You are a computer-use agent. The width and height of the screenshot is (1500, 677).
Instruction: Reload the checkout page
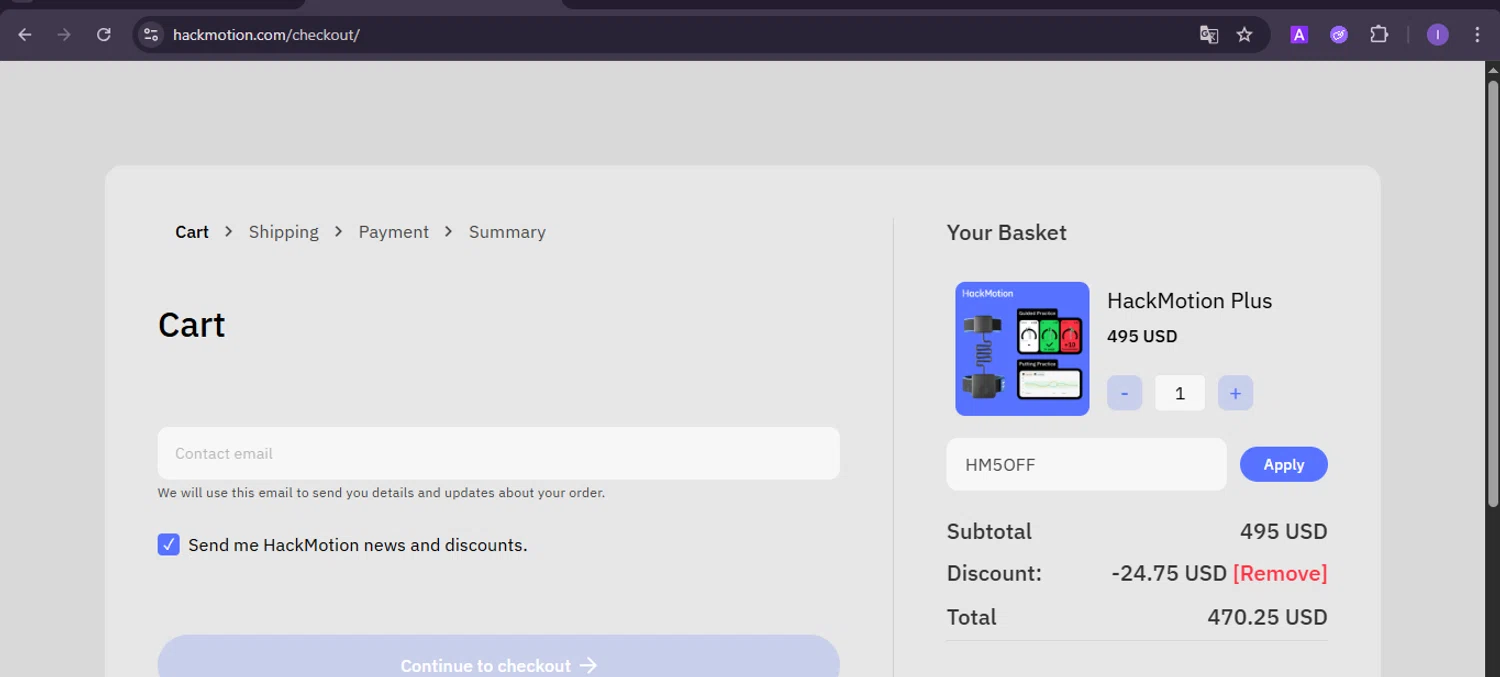click(104, 35)
